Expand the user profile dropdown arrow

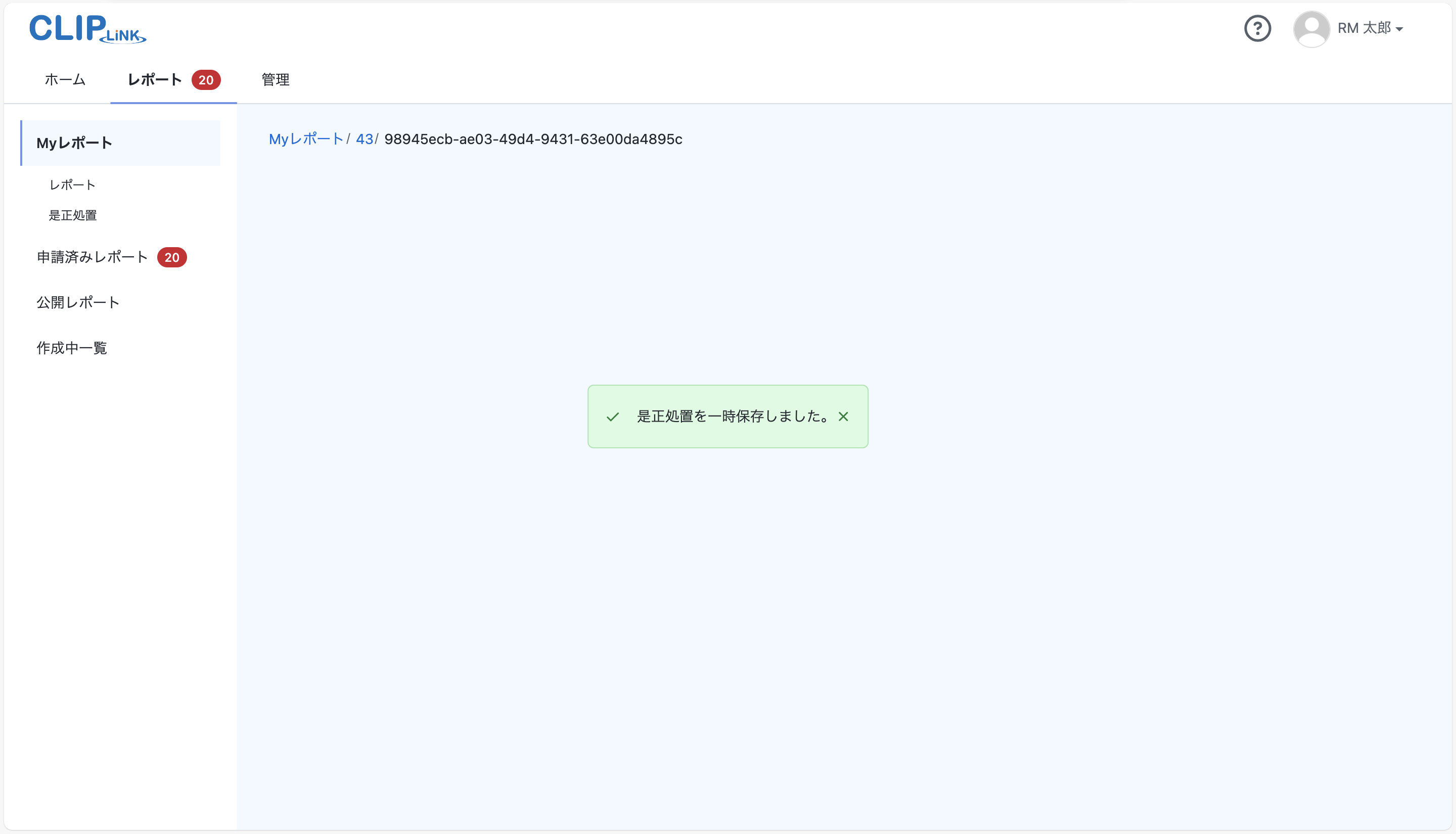(1400, 29)
